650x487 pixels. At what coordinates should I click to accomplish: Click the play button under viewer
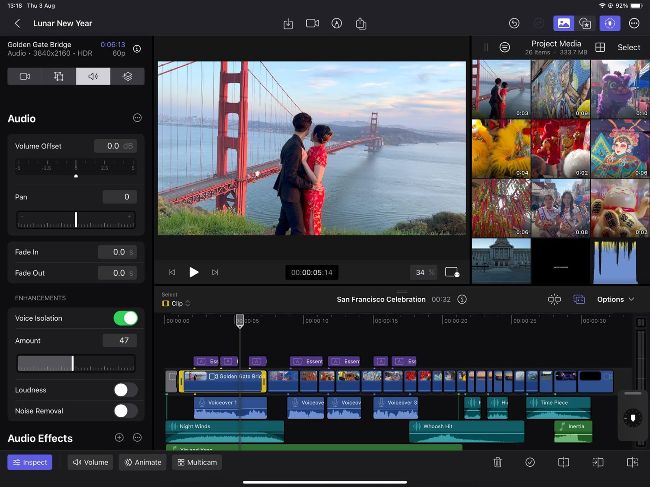[x=194, y=272]
